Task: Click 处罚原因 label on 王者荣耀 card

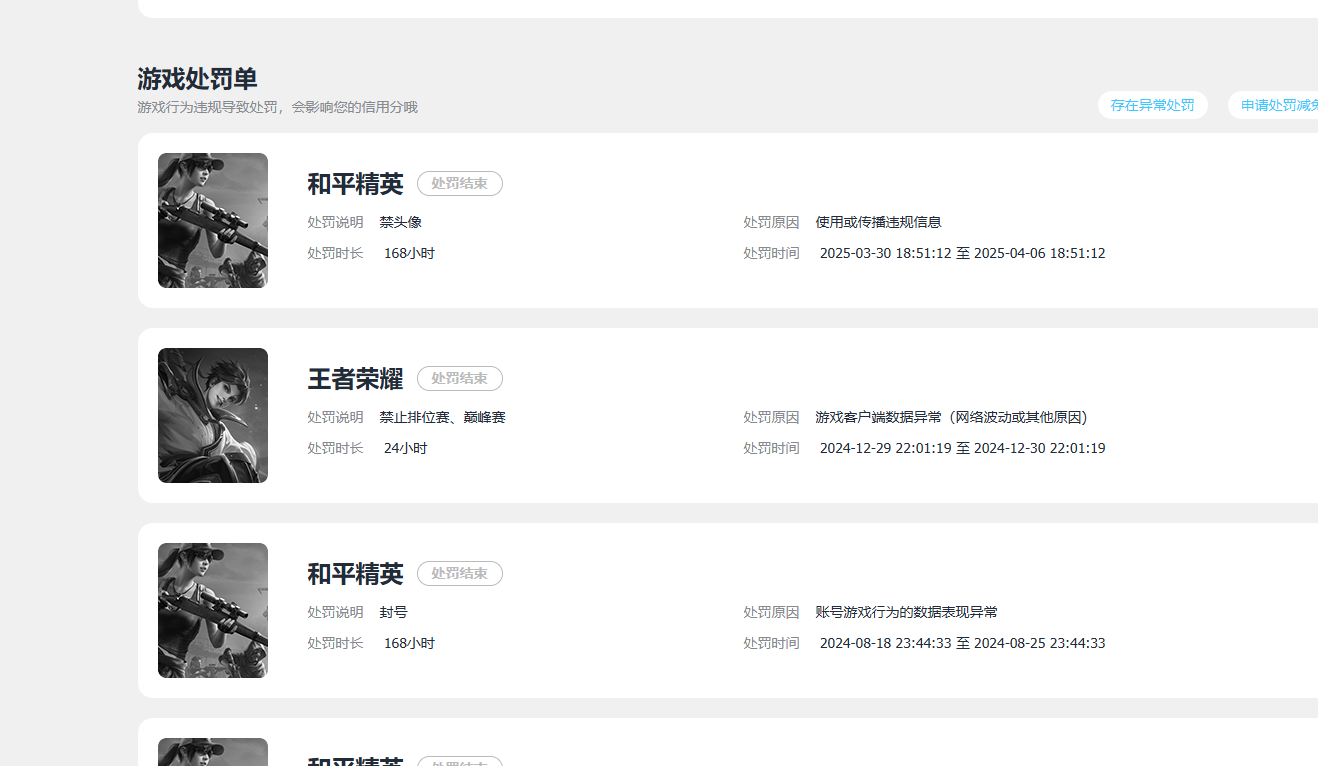Action: 771,417
